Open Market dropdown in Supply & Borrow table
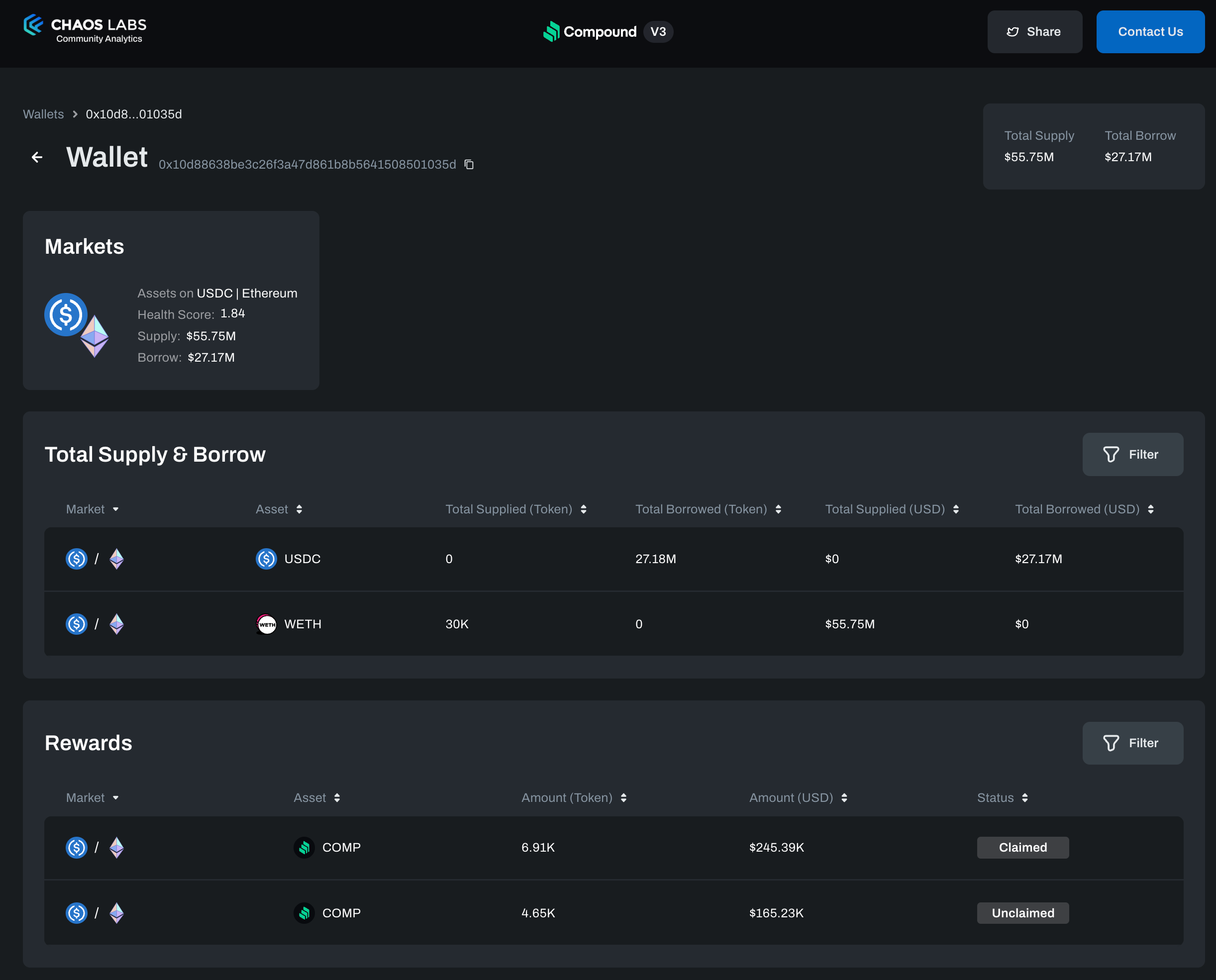 [x=115, y=509]
